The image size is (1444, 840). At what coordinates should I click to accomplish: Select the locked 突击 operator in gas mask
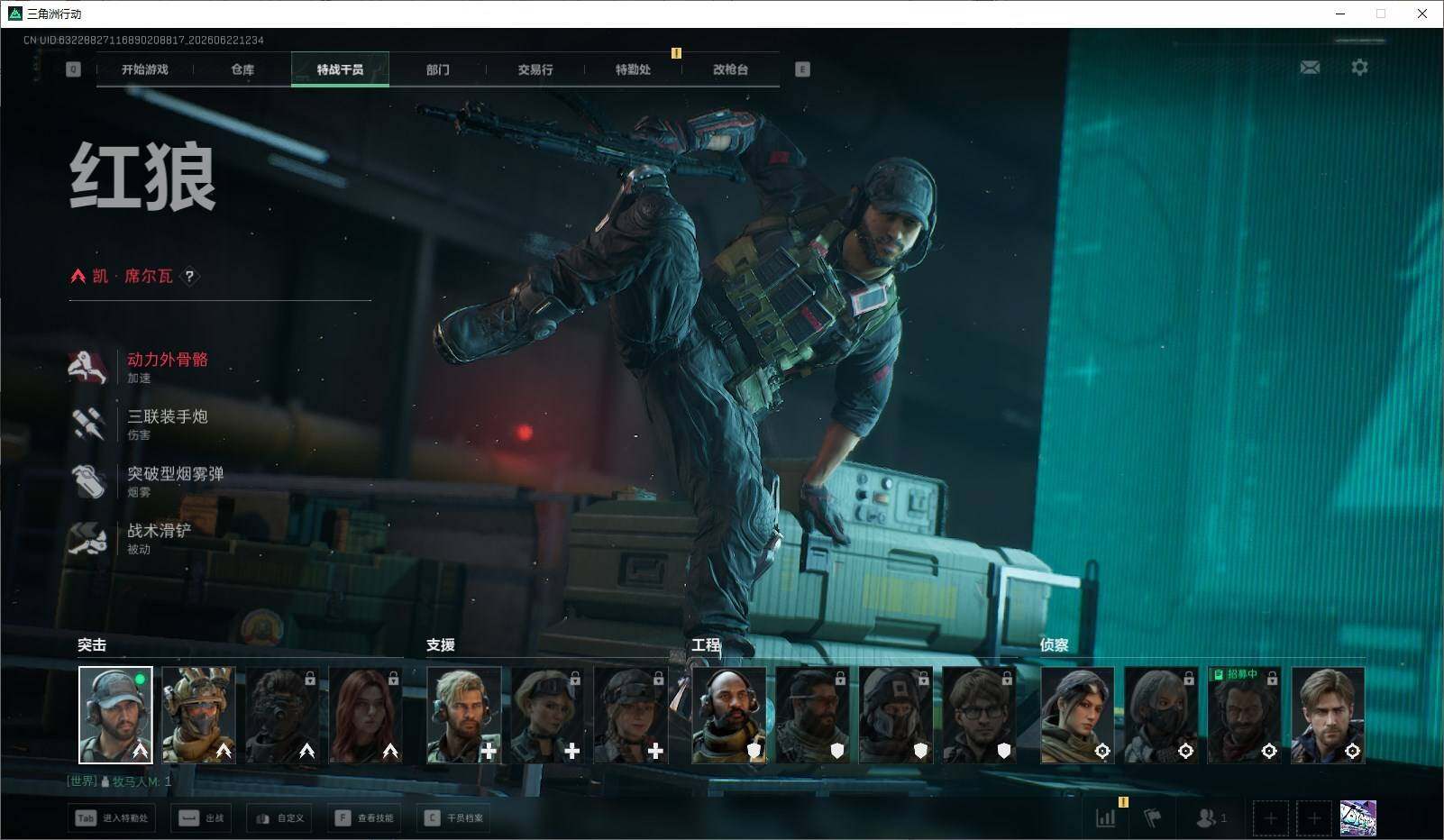282,715
